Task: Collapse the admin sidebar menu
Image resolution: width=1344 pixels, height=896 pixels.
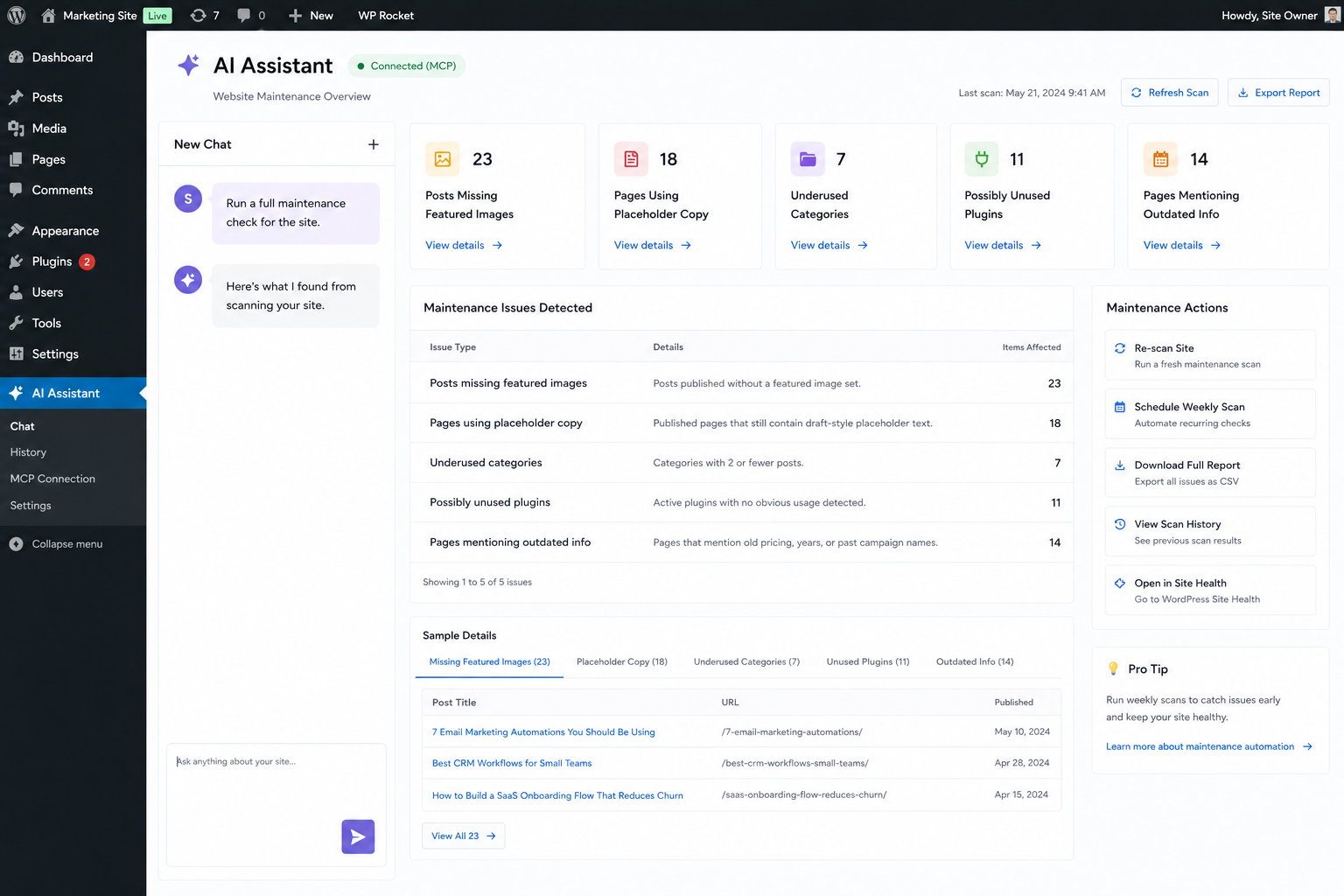Action: 56,544
